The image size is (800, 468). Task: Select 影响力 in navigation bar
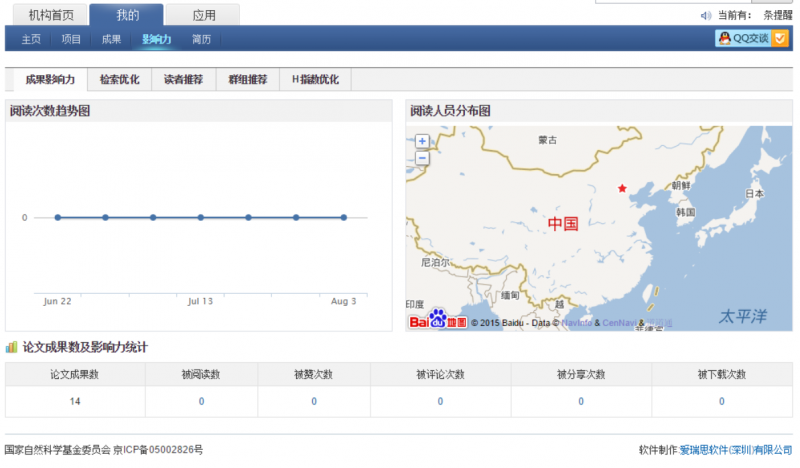point(157,39)
